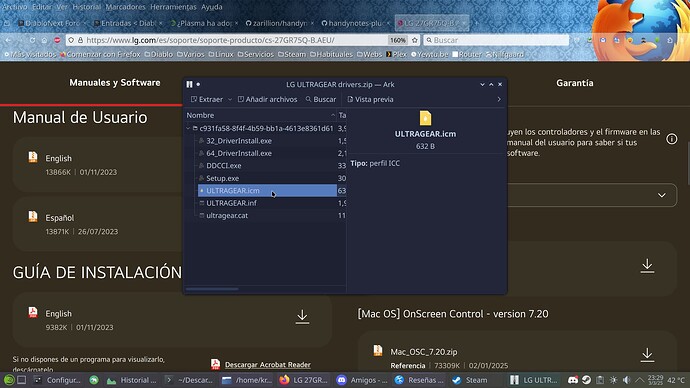Open Steam from the taskbar
Viewport: 690px width, 388px height.
(471, 380)
